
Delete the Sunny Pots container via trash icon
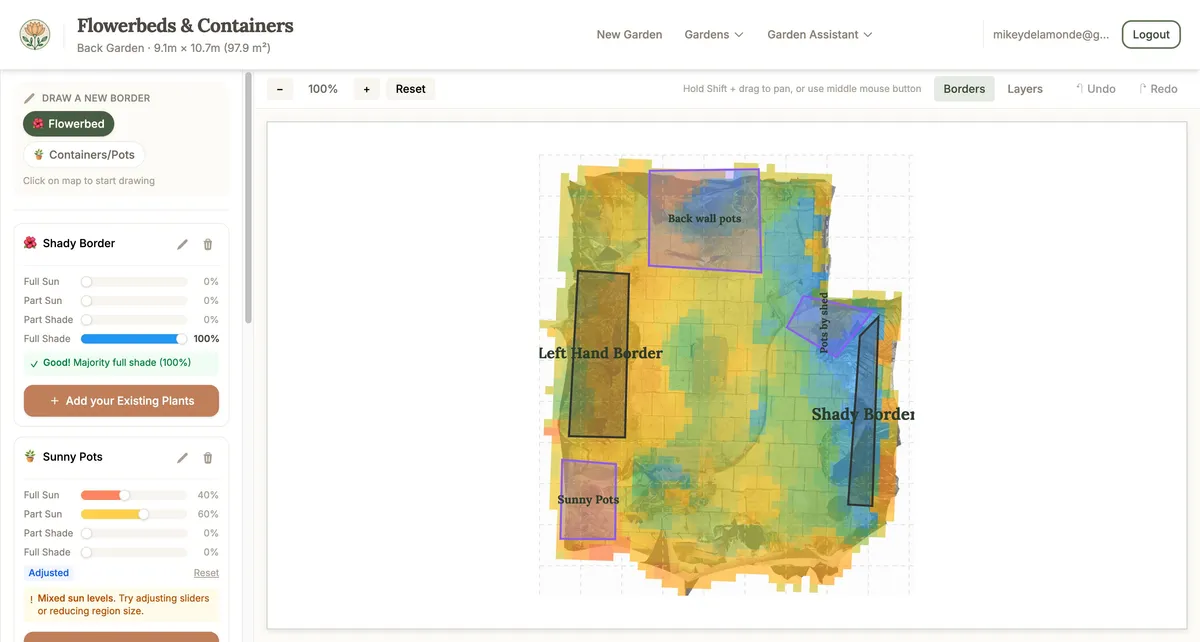coord(207,456)
